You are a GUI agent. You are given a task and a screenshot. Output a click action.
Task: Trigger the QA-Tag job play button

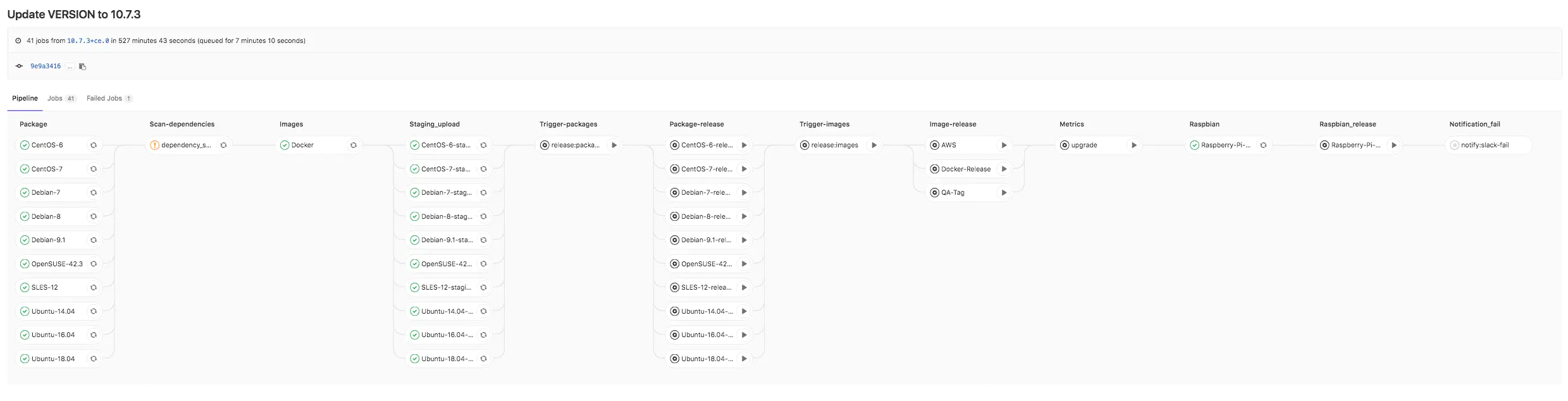tap(1004, 193)
